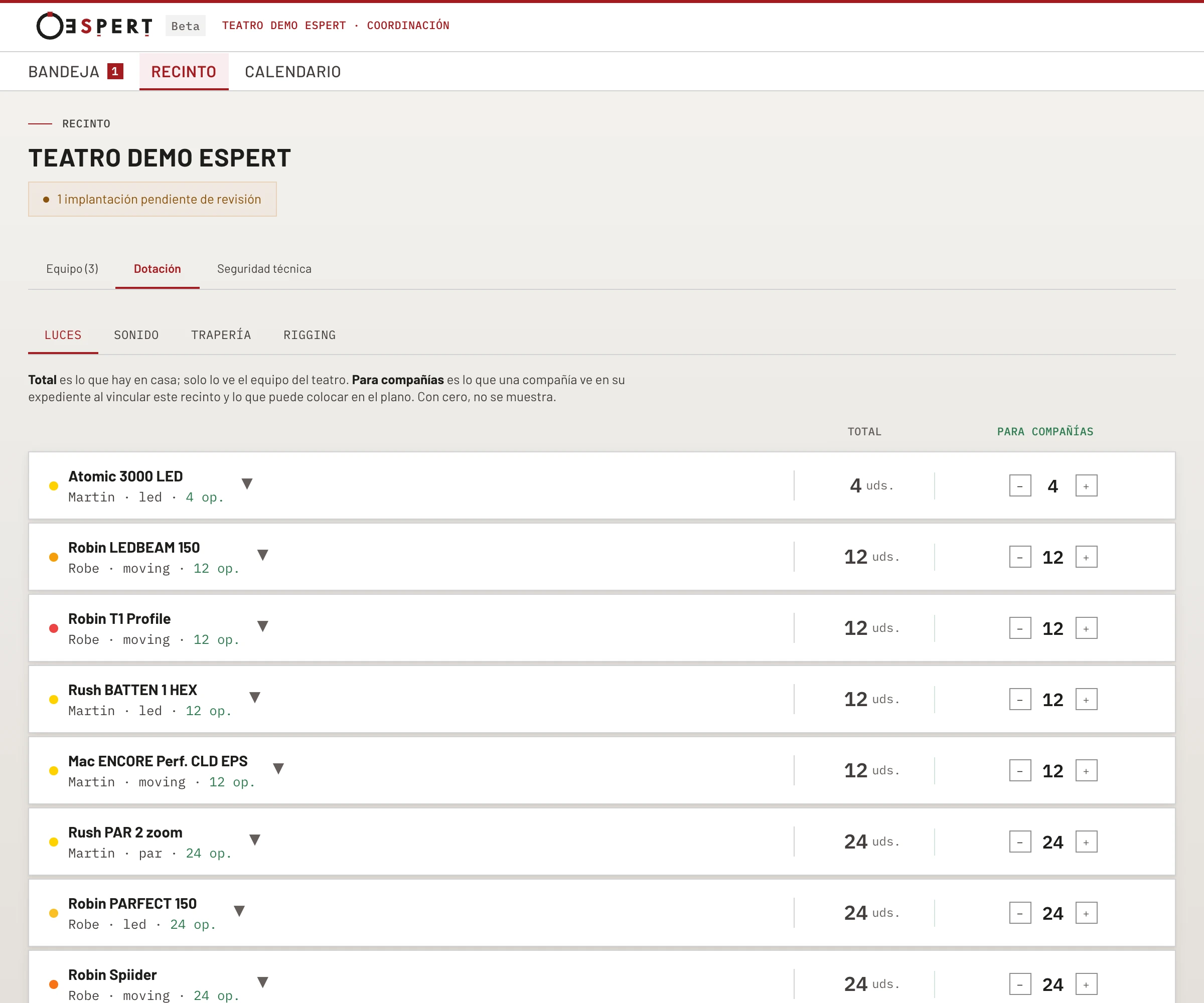
Task: Switch to the RIGGING category
Action: pyautogui.click(x=310, y=335)
